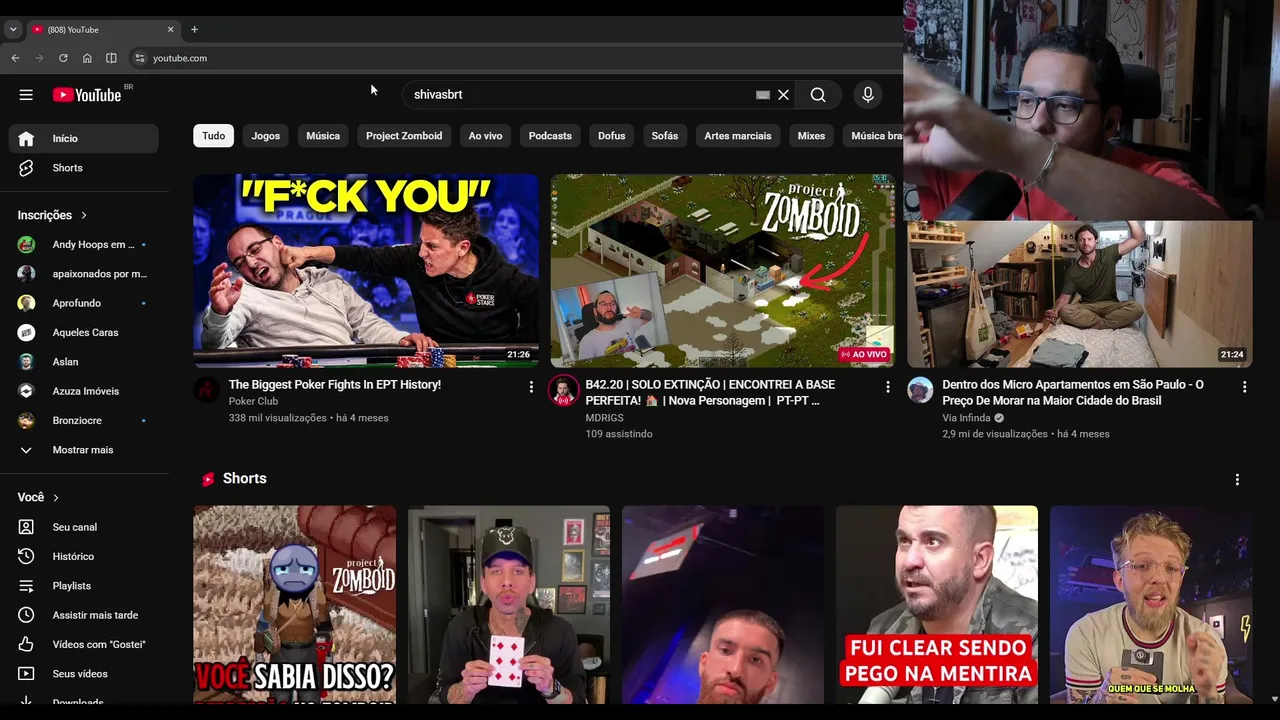The image size is (1280, 720).
Task: Toggle the browser side panel icon
Action: pos(111,58)
